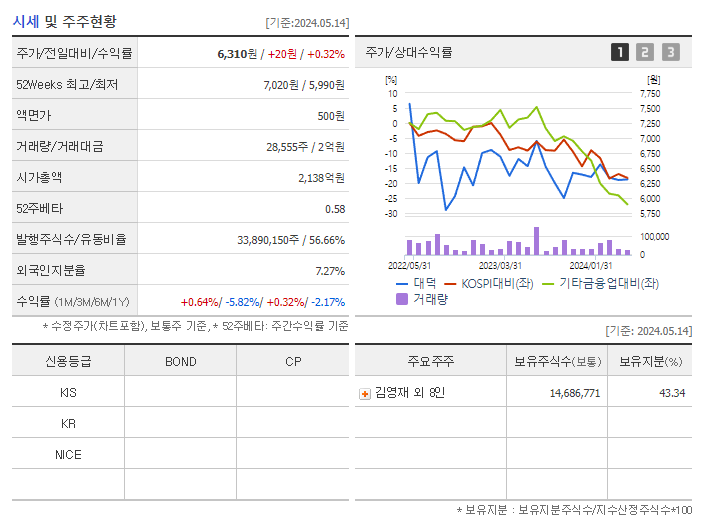Select the 7,020원 / 5,990원 value
Screen dimensions: 702x525
[x=304, y=85]
